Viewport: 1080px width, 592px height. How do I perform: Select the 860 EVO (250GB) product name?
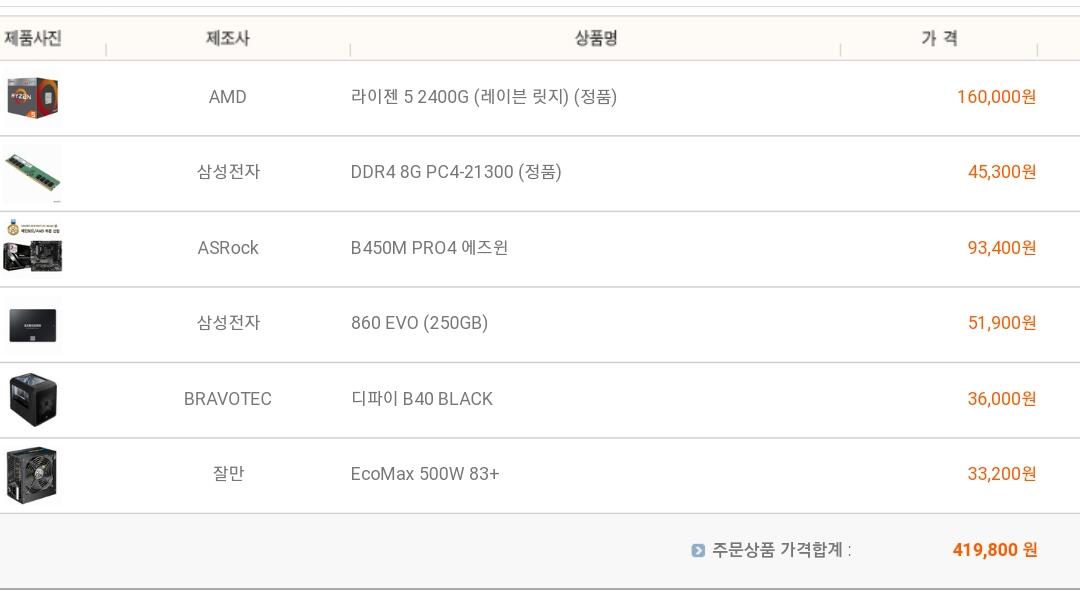(x=419, y=323)
